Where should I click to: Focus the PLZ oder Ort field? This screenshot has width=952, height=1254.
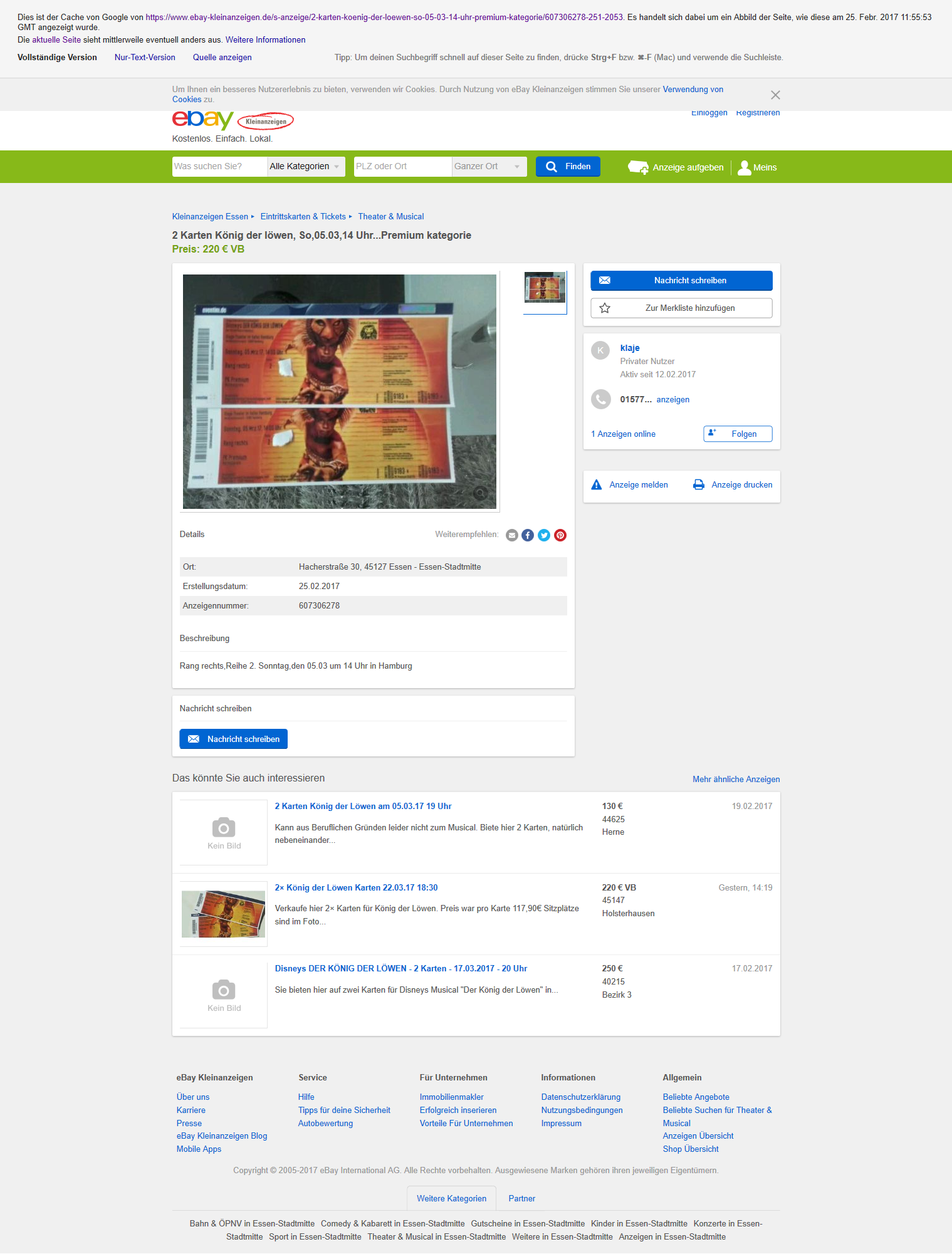point(402,167)
